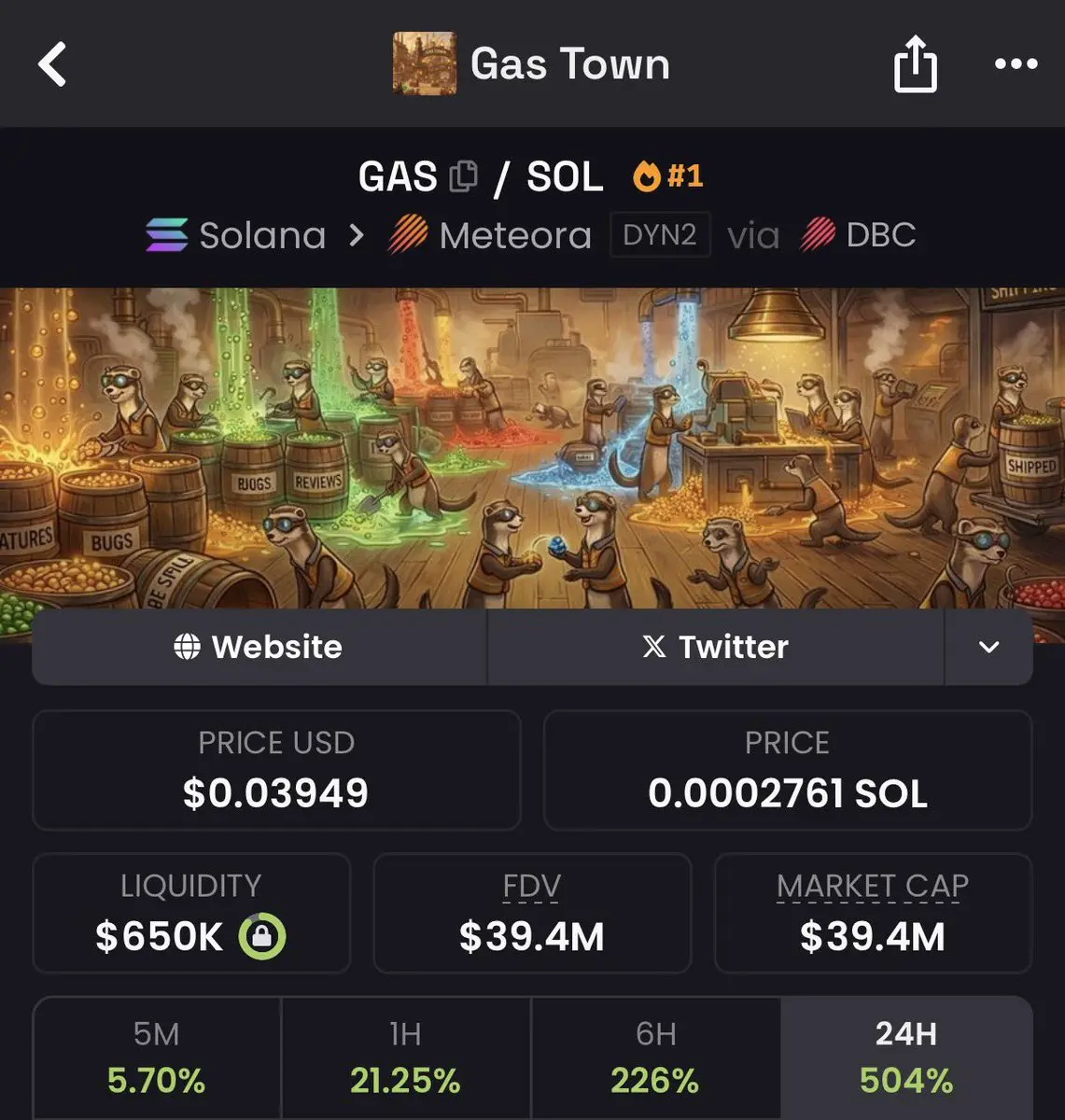Tap the liquidity lock indicator

click(x=262, y=936)
